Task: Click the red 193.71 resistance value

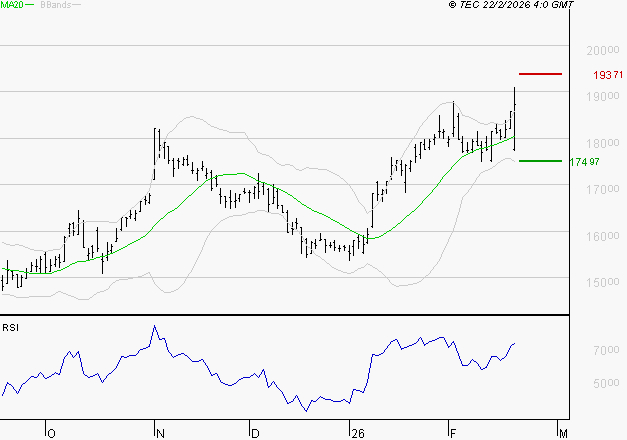Action: (608, 75)
